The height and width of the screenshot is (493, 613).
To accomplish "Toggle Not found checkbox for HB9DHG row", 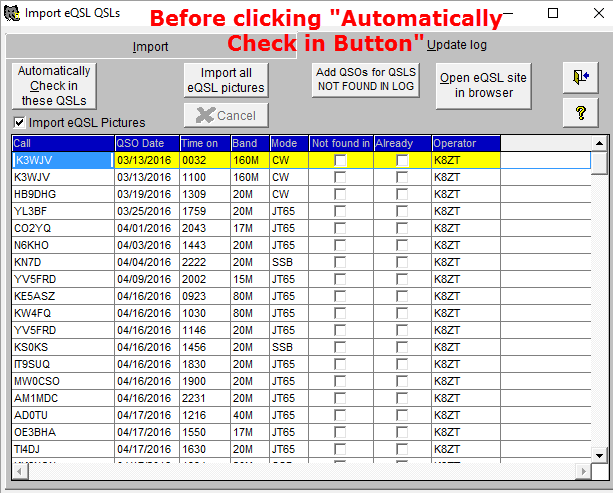I will click(x=340, y=194).
